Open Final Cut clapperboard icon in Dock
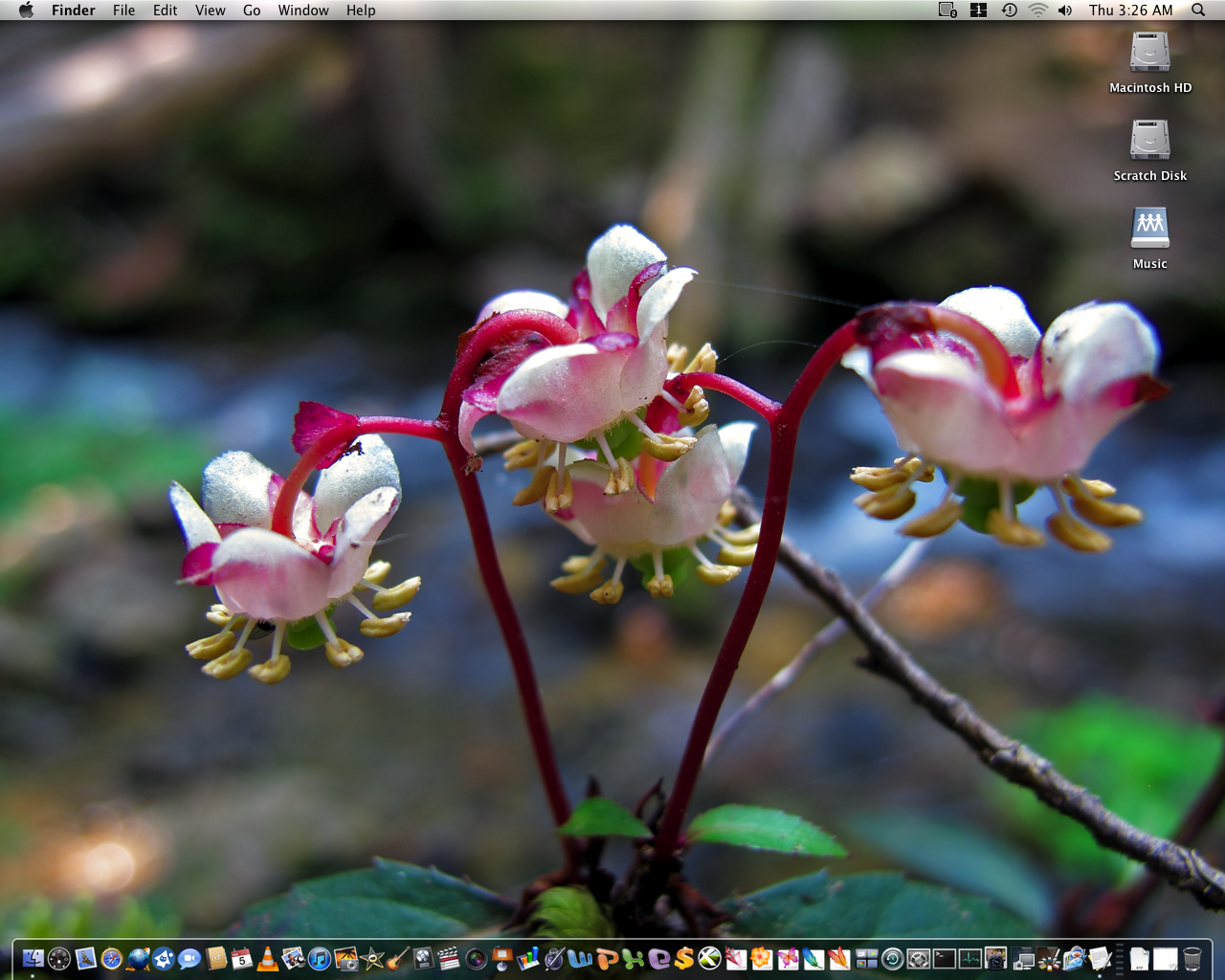This screenshot has height=980, width=1225. [449, 958]
